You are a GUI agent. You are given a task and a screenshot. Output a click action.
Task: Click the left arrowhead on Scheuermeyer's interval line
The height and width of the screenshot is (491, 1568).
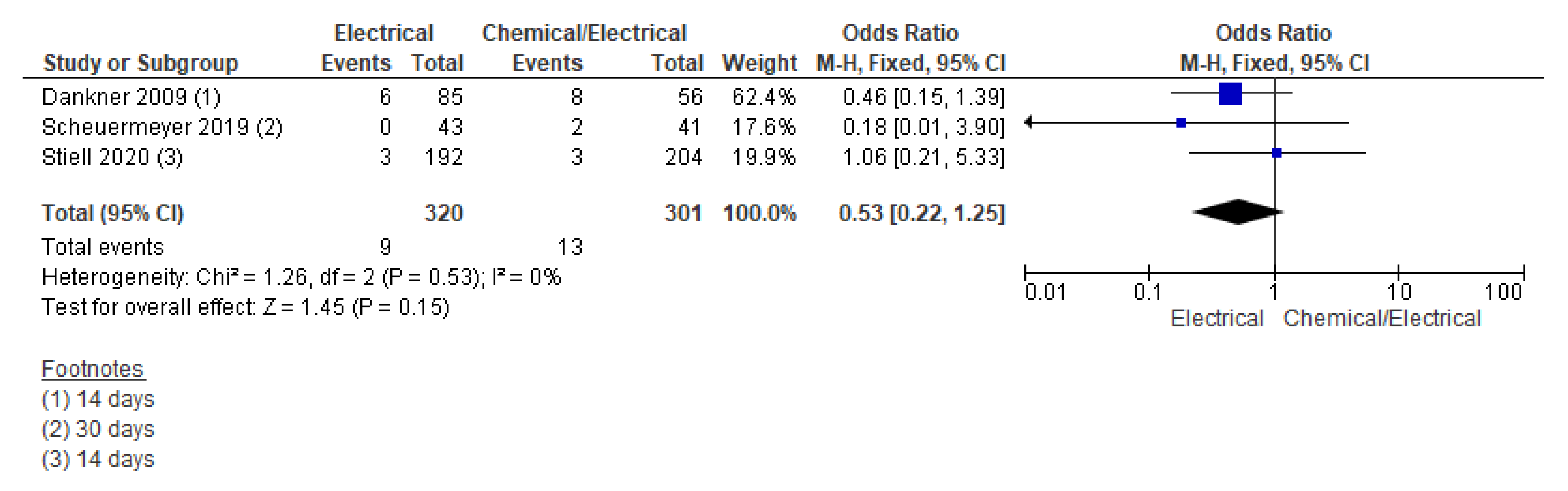coord(1028,123)
